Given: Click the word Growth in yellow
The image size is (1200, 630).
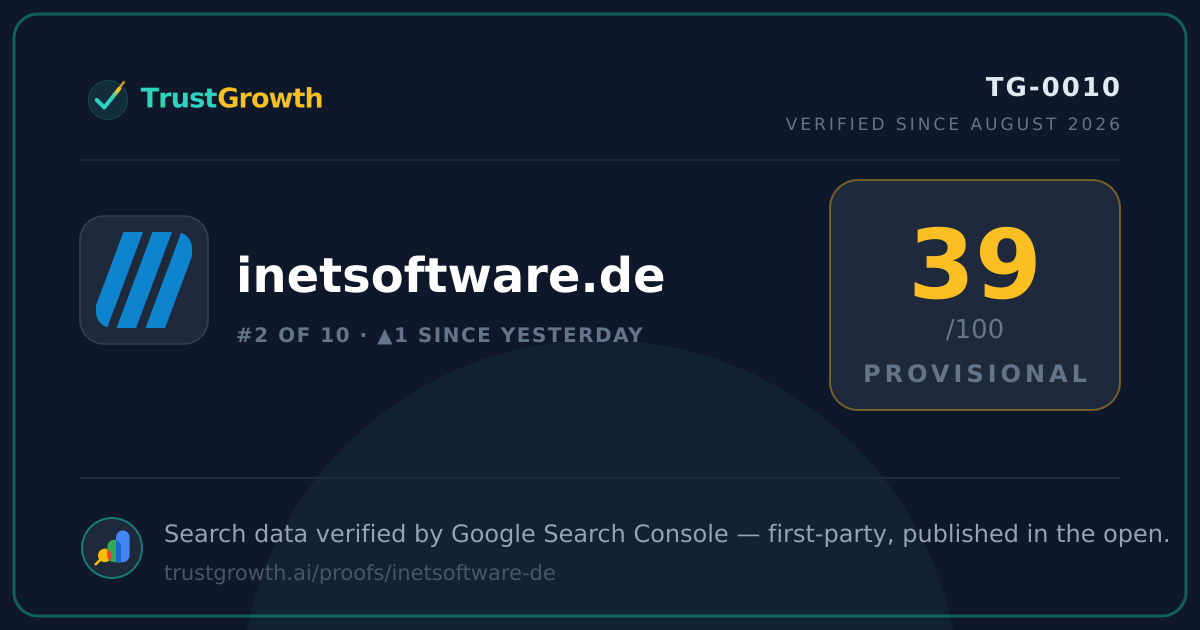Looking at the screenshot, I should click(270, 99).
